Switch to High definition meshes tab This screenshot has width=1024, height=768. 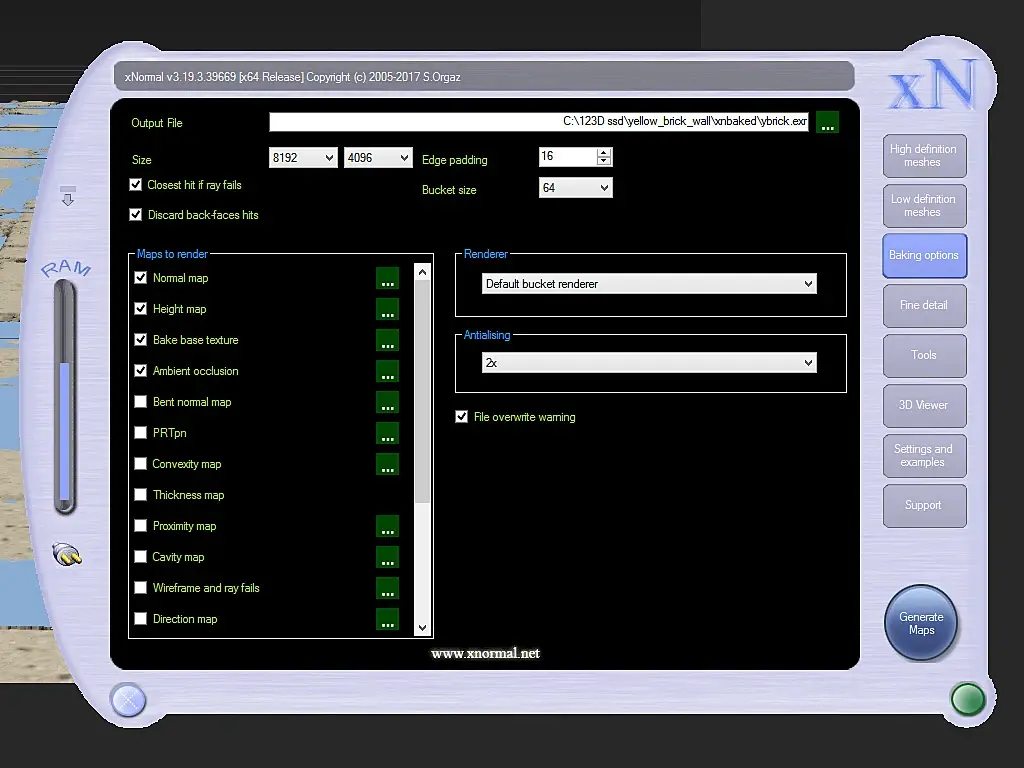pos(924,156)
